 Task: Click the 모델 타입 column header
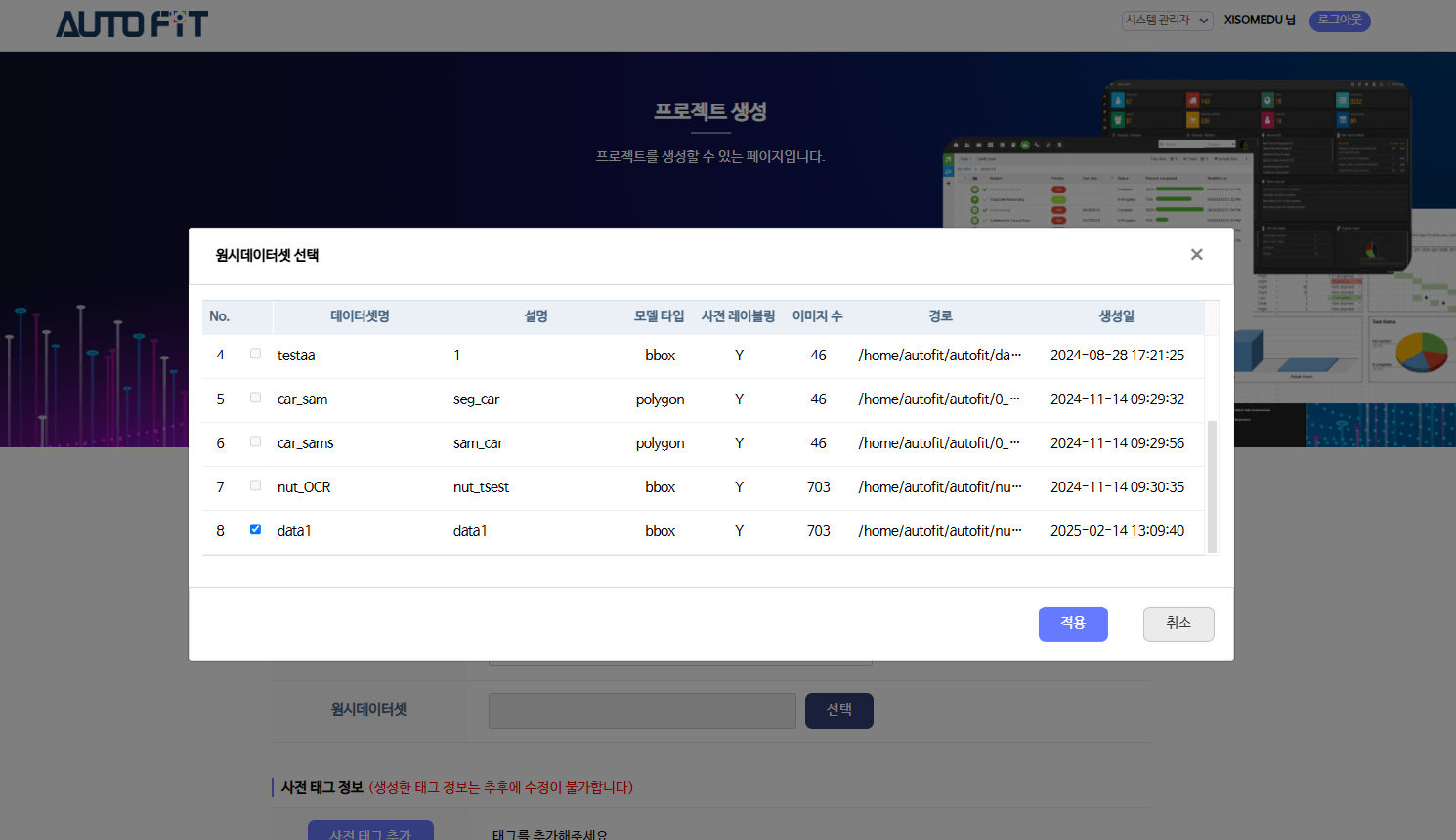pos(660,316)
